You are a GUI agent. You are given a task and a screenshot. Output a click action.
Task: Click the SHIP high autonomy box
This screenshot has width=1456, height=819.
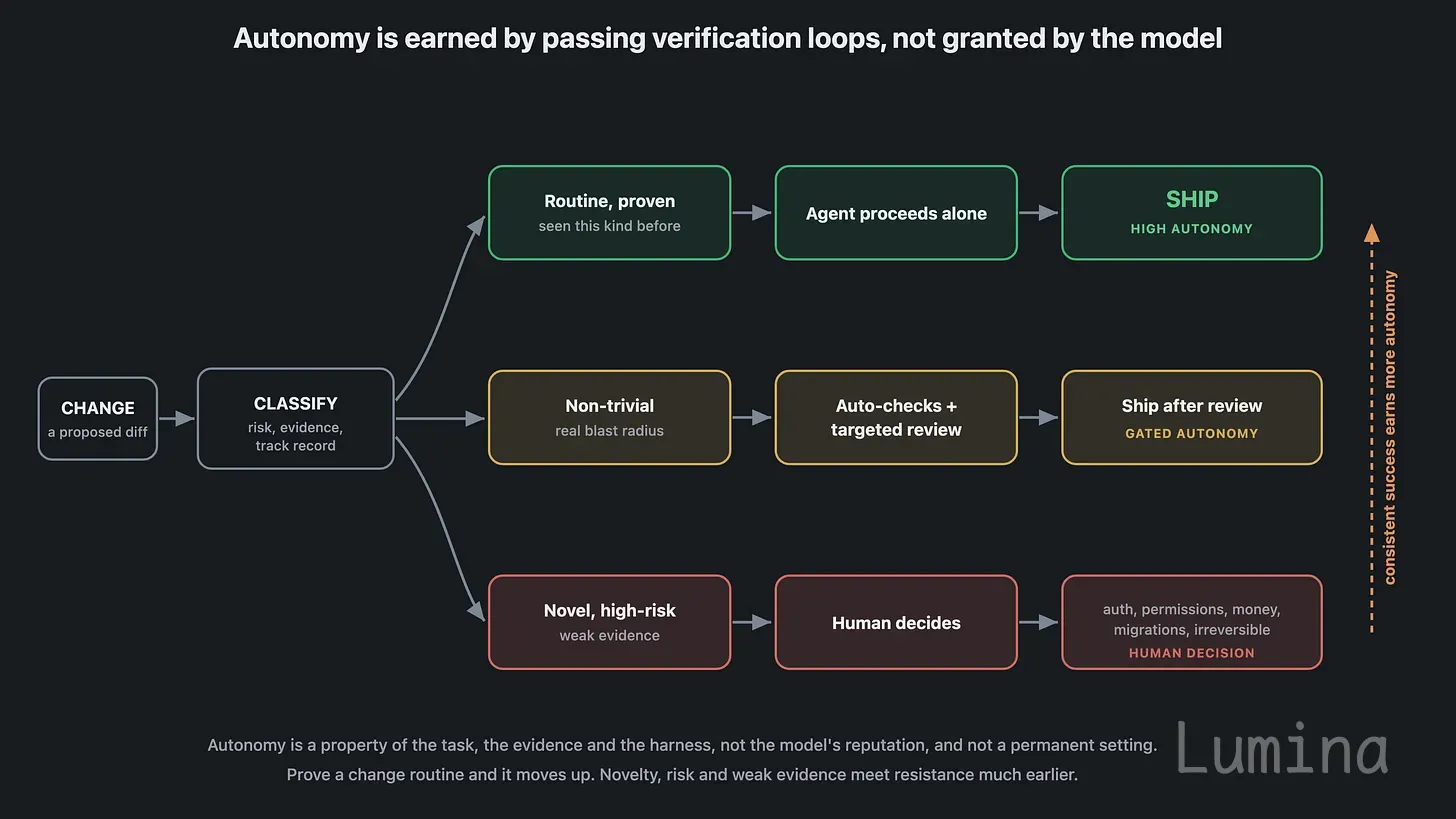tap(1192, 213)
